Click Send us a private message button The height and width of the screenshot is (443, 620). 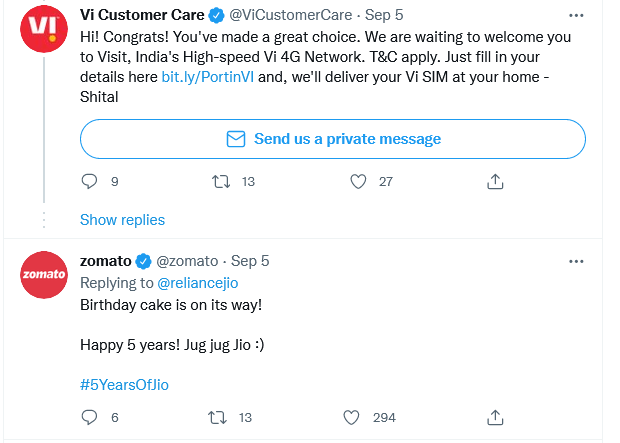[333, 139]
